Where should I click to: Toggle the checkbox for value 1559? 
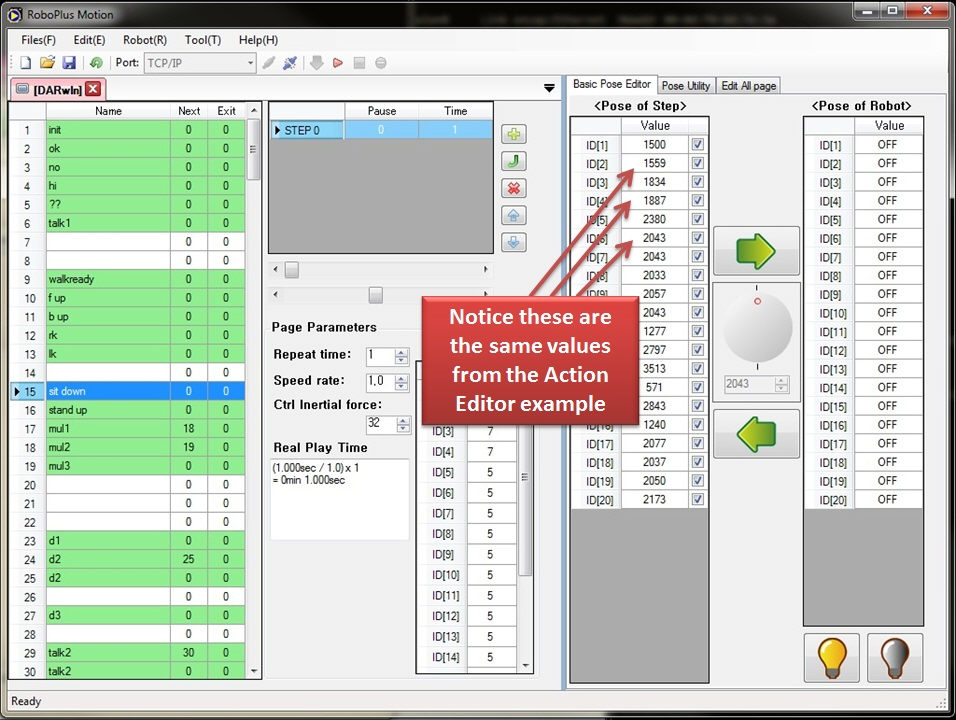697,163
